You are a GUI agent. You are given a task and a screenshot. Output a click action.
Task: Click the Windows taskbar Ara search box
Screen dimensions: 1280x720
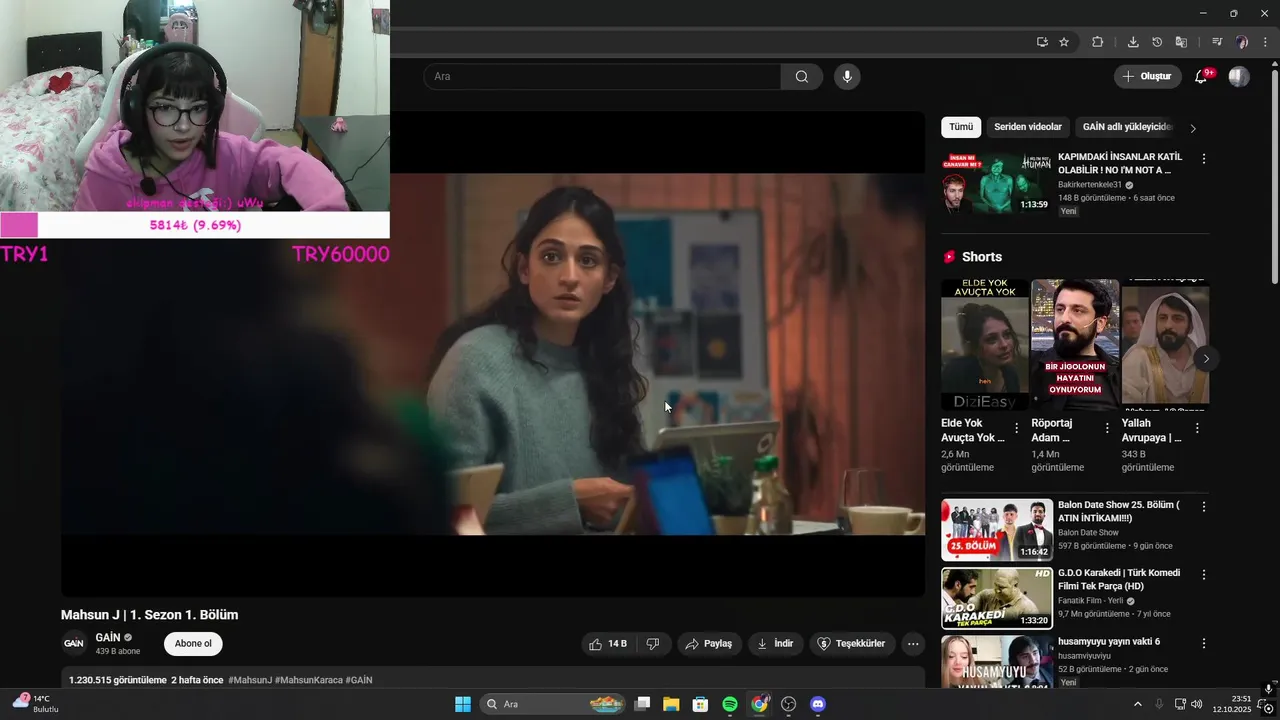click(x=553, y=704)
